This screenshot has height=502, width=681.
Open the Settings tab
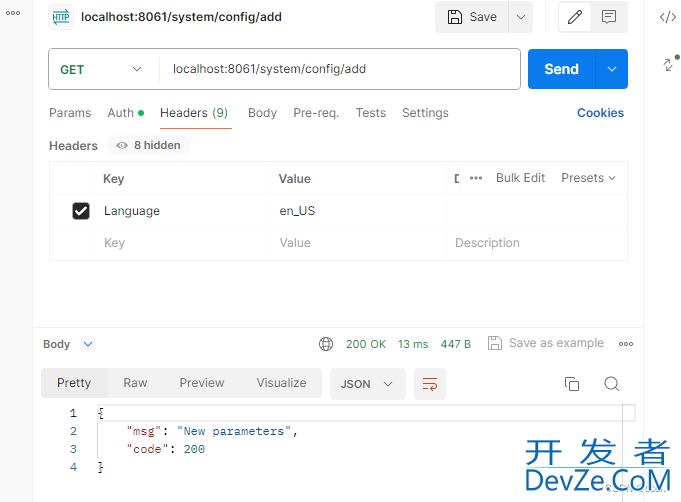[x=425, y=113]
